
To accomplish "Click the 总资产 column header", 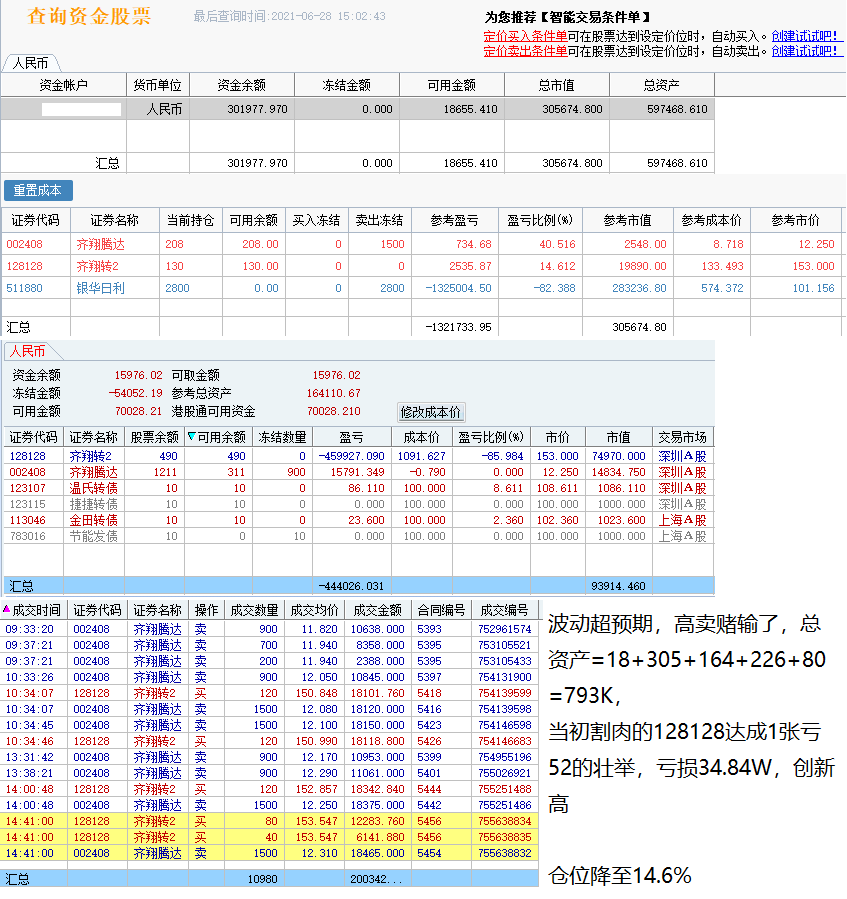I will tap(661, 85).
